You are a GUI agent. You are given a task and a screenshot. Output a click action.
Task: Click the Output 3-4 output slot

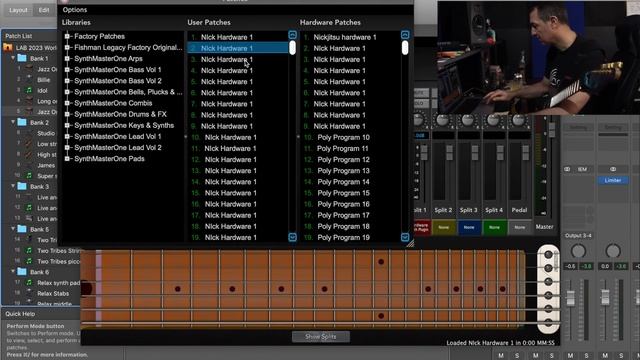(578, 236)
